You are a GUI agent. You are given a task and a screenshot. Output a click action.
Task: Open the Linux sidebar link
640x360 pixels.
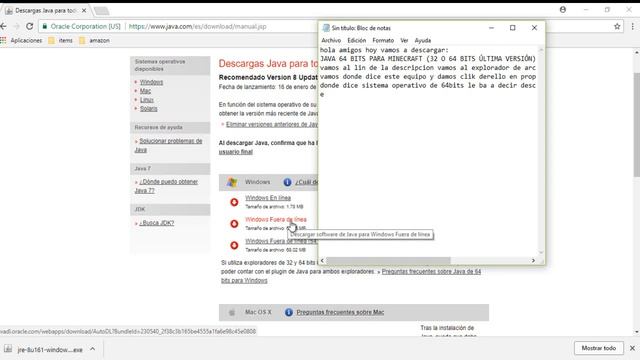coord(147,100)
